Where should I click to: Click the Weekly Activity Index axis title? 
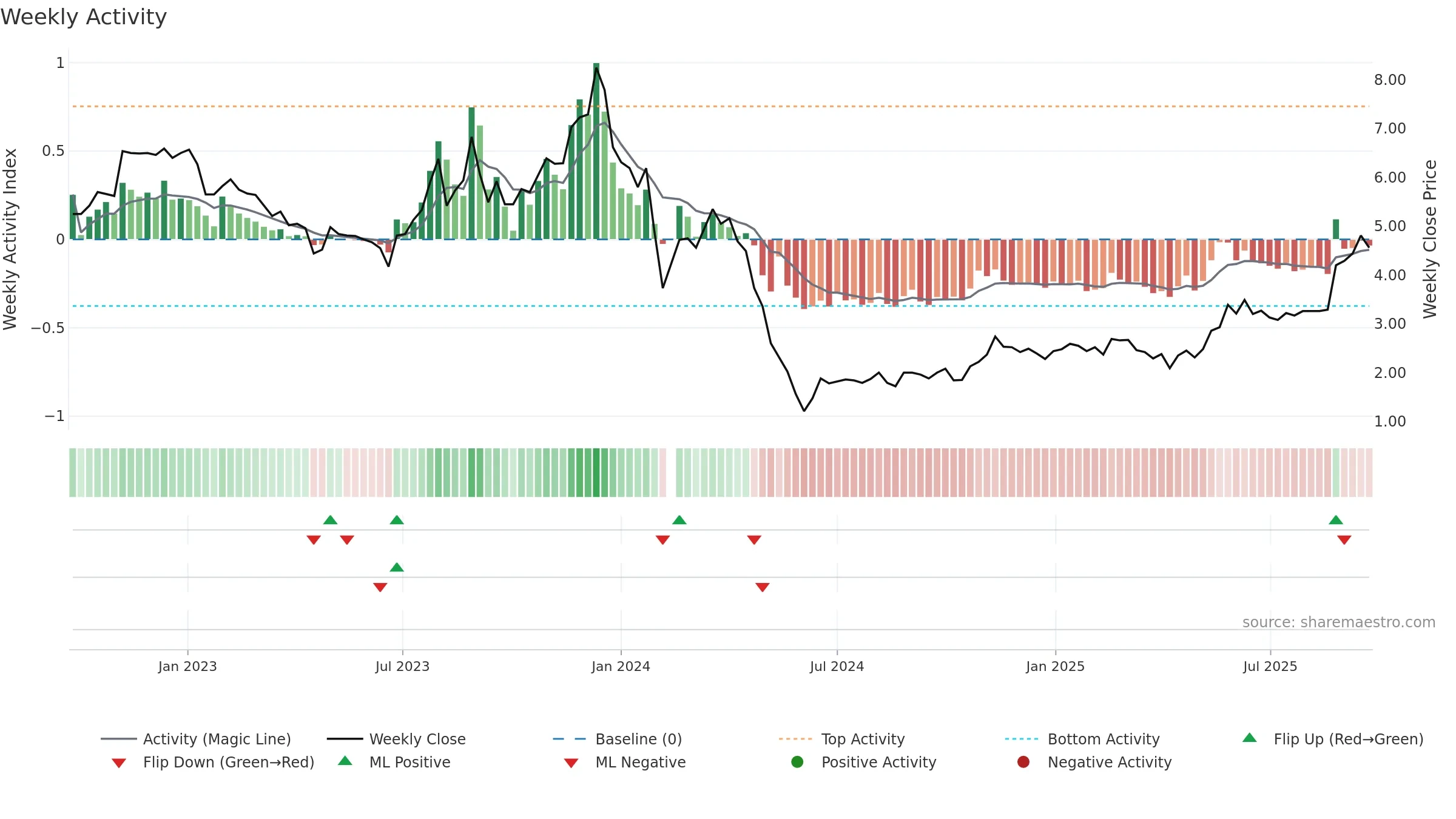tap(10, 239)
